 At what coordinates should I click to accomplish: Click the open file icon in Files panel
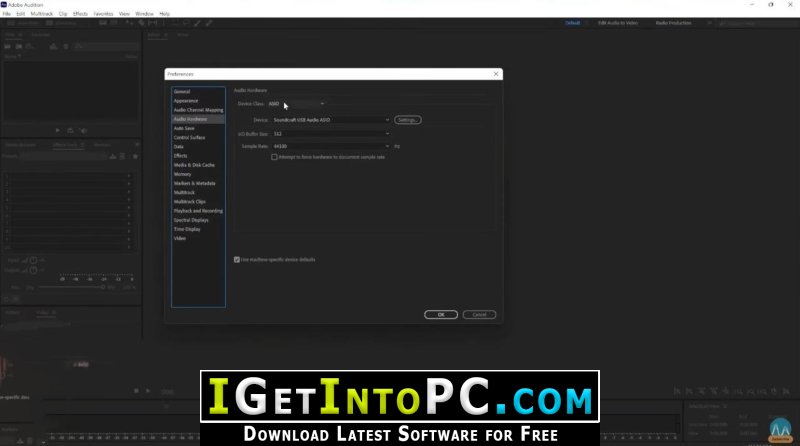[8, 46]
